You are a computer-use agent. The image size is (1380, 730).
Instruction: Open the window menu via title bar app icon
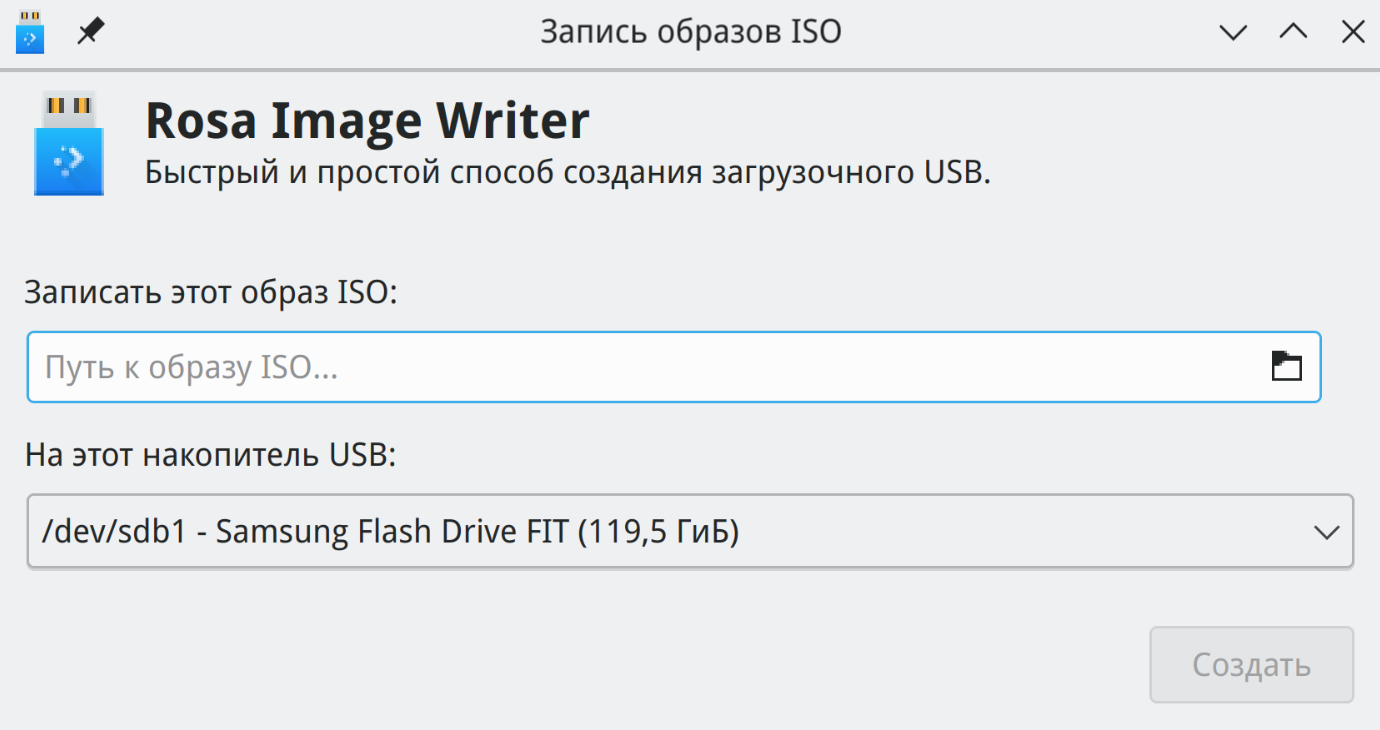30,32
